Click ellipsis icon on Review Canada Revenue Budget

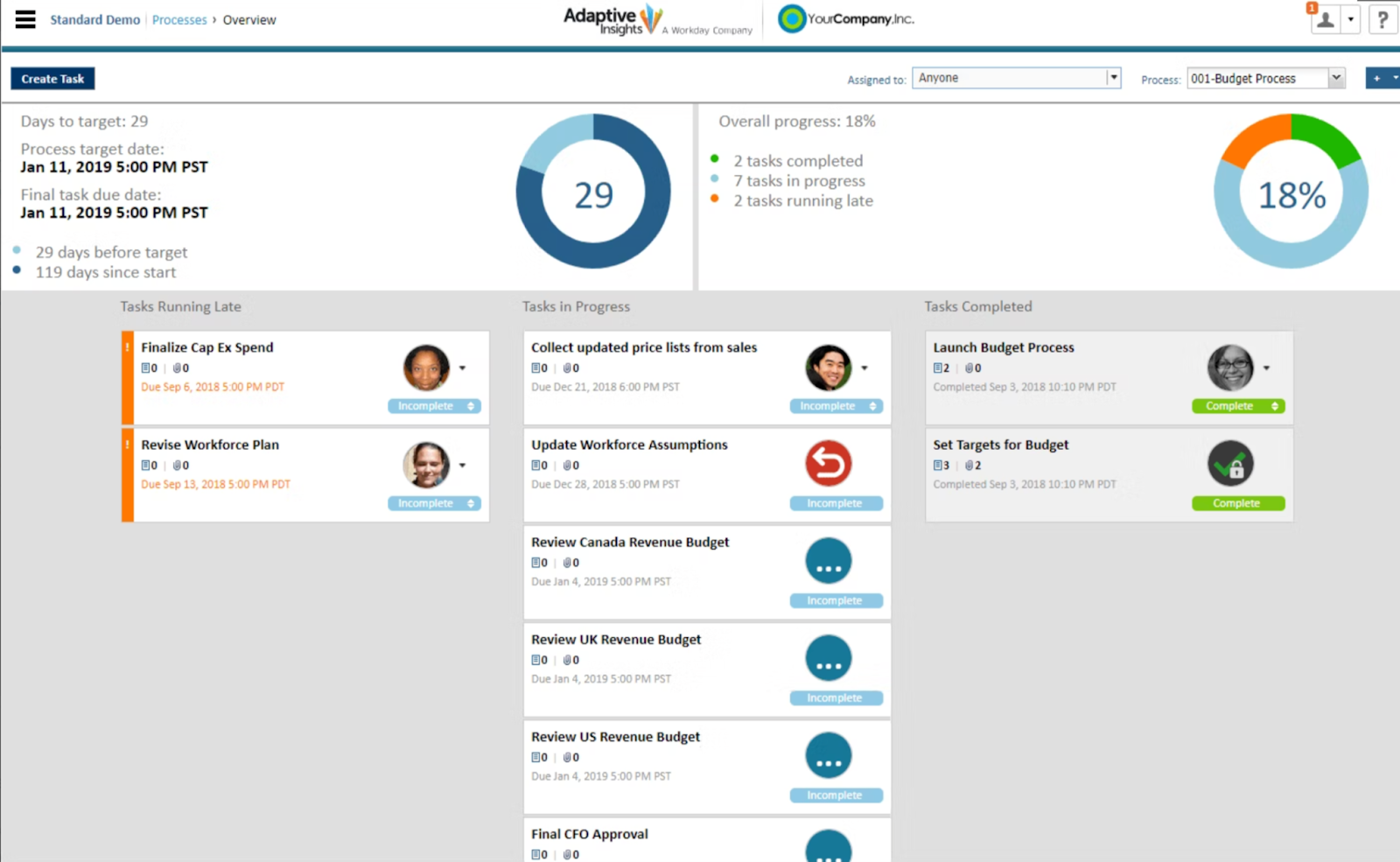pos(828,561)
